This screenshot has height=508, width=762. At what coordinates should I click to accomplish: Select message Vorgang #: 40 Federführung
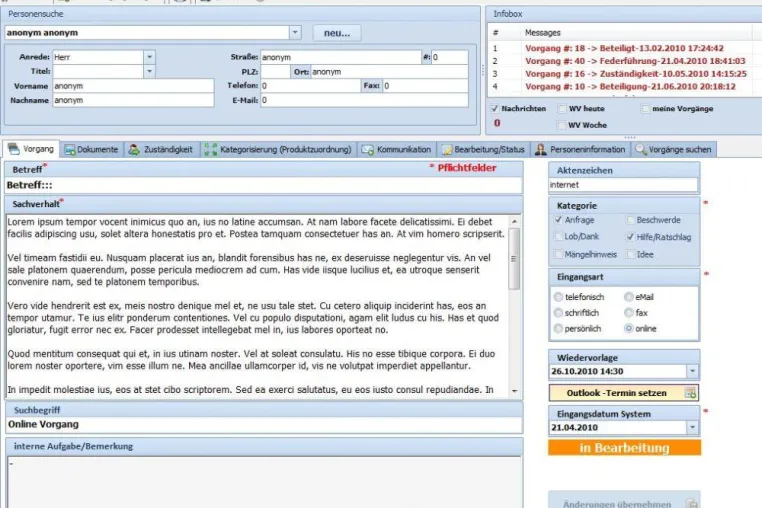pos(635,61)
